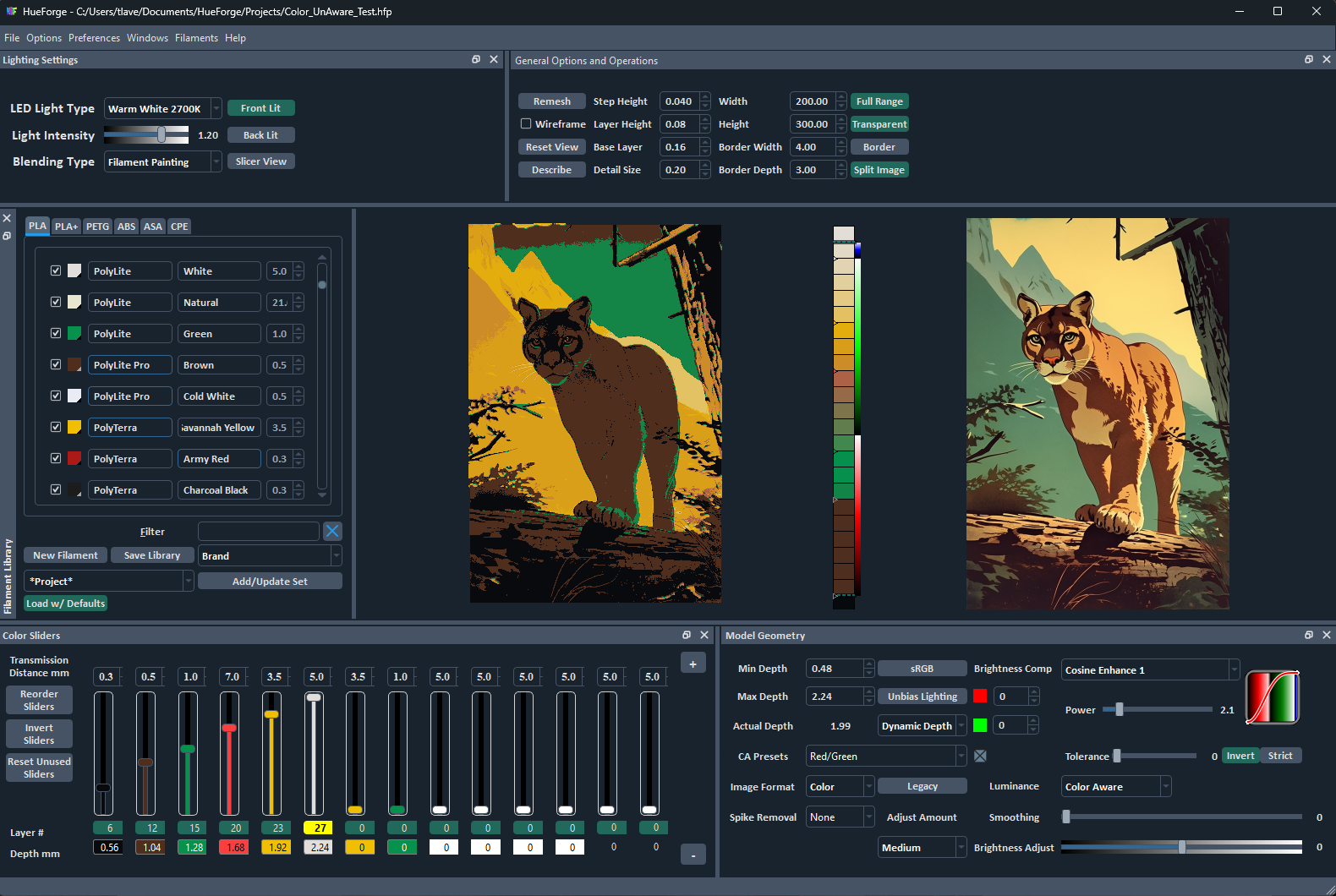Click the CA Presets reset icon
Screen dimensions: 1336x896
[x=980, y=756]
